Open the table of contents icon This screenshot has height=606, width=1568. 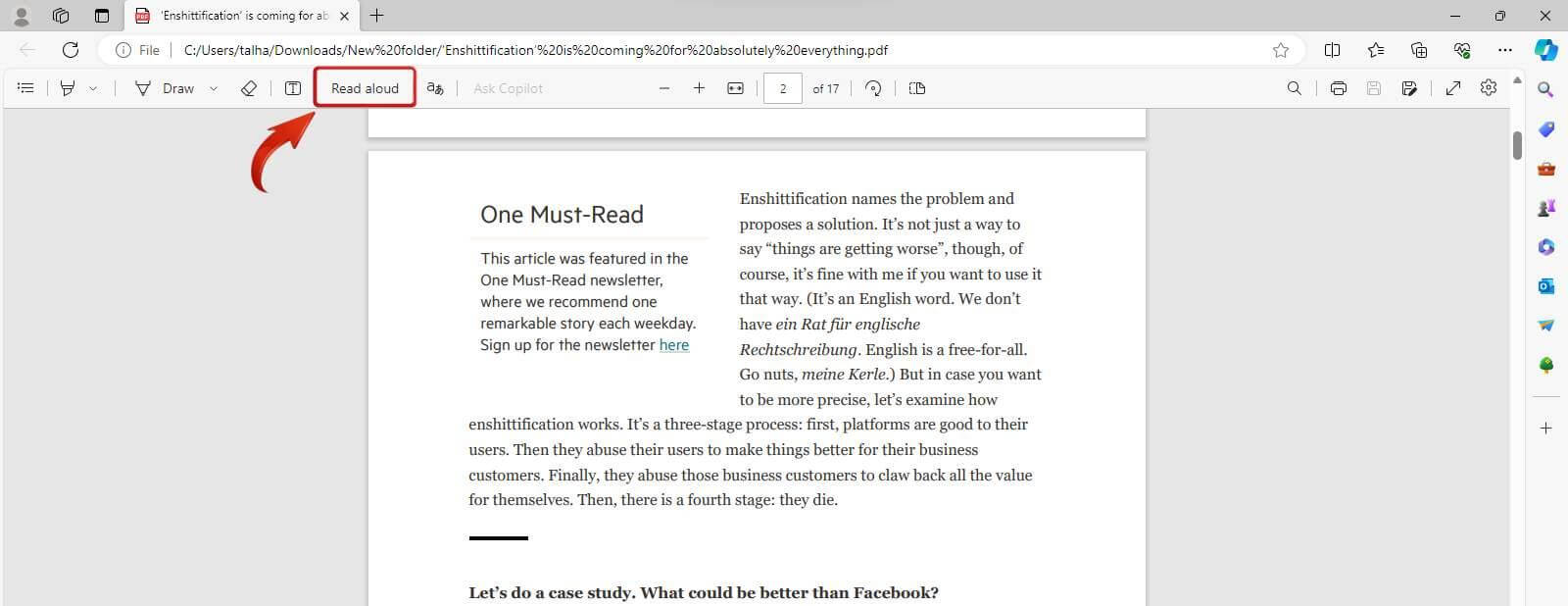pos(26,88)
